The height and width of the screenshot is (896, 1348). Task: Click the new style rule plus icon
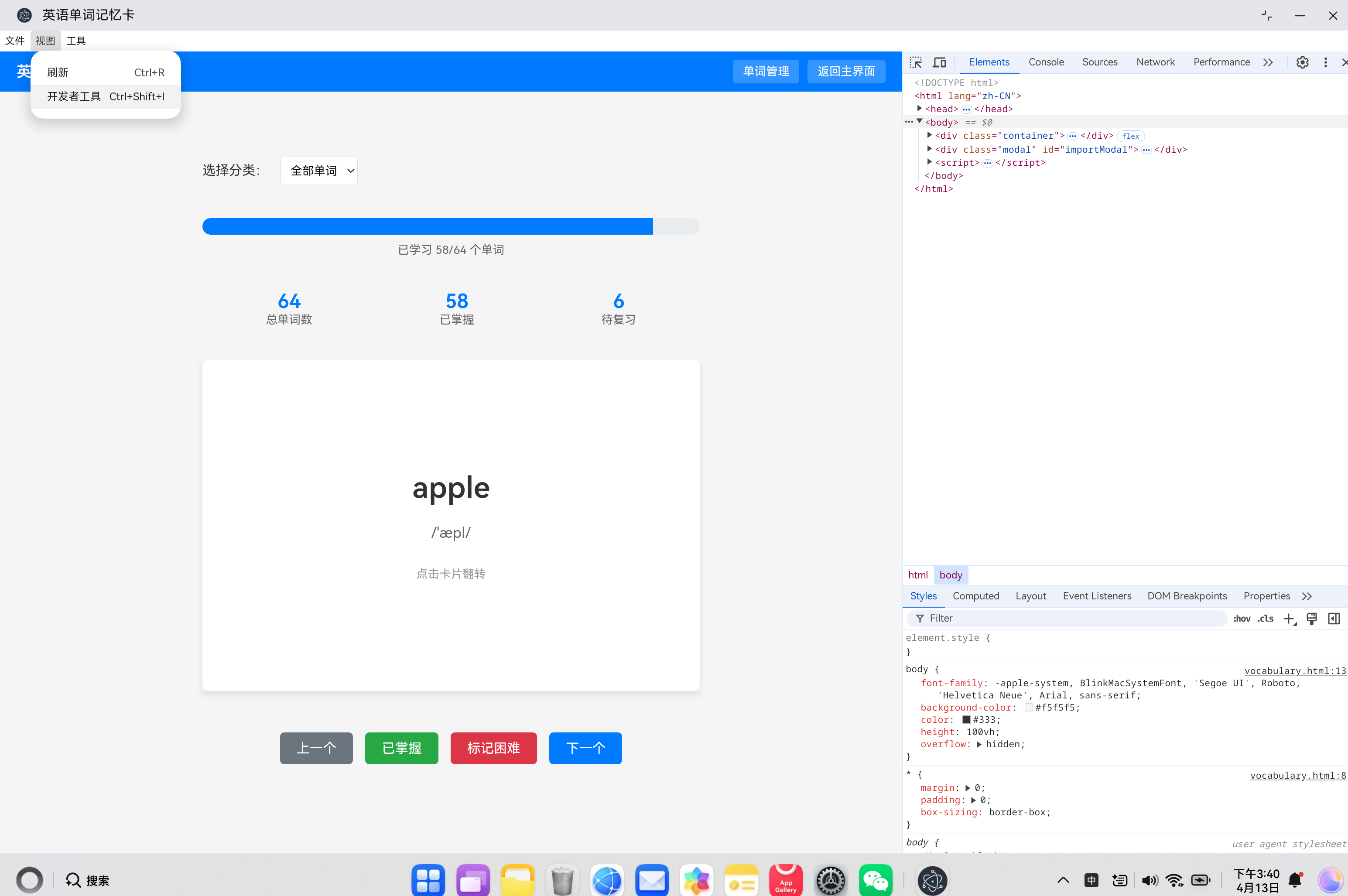tap(1289, 619)
